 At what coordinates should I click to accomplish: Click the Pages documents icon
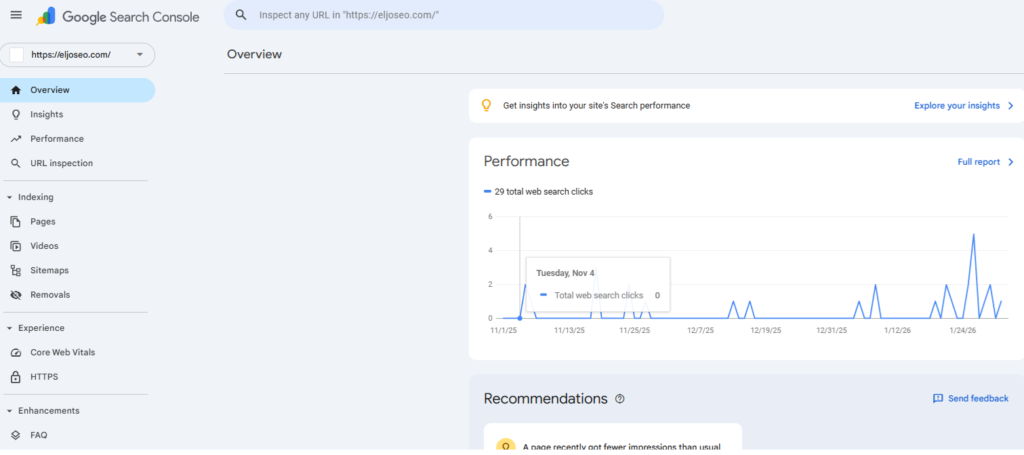click(16, 222)
